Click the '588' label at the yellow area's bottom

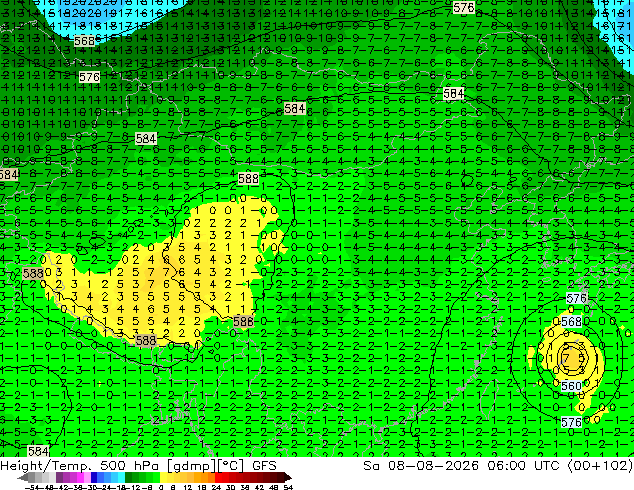(x=146, y=340)
